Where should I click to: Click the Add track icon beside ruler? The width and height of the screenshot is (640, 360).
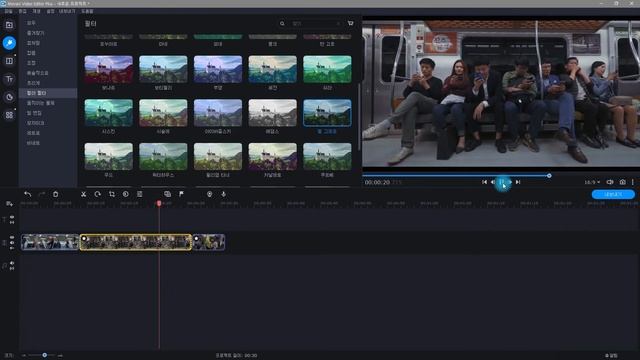click(x=9, y=204)
